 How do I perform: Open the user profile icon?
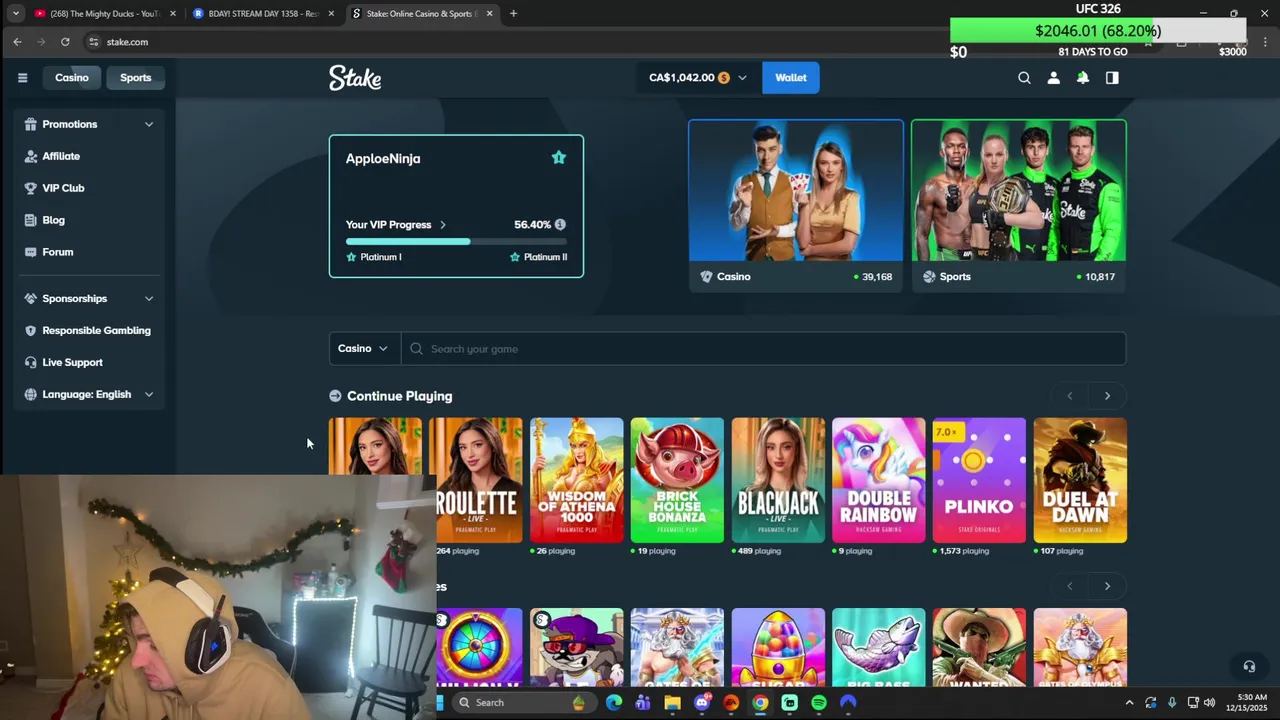pyautogui.click(x=1053, y=77)
